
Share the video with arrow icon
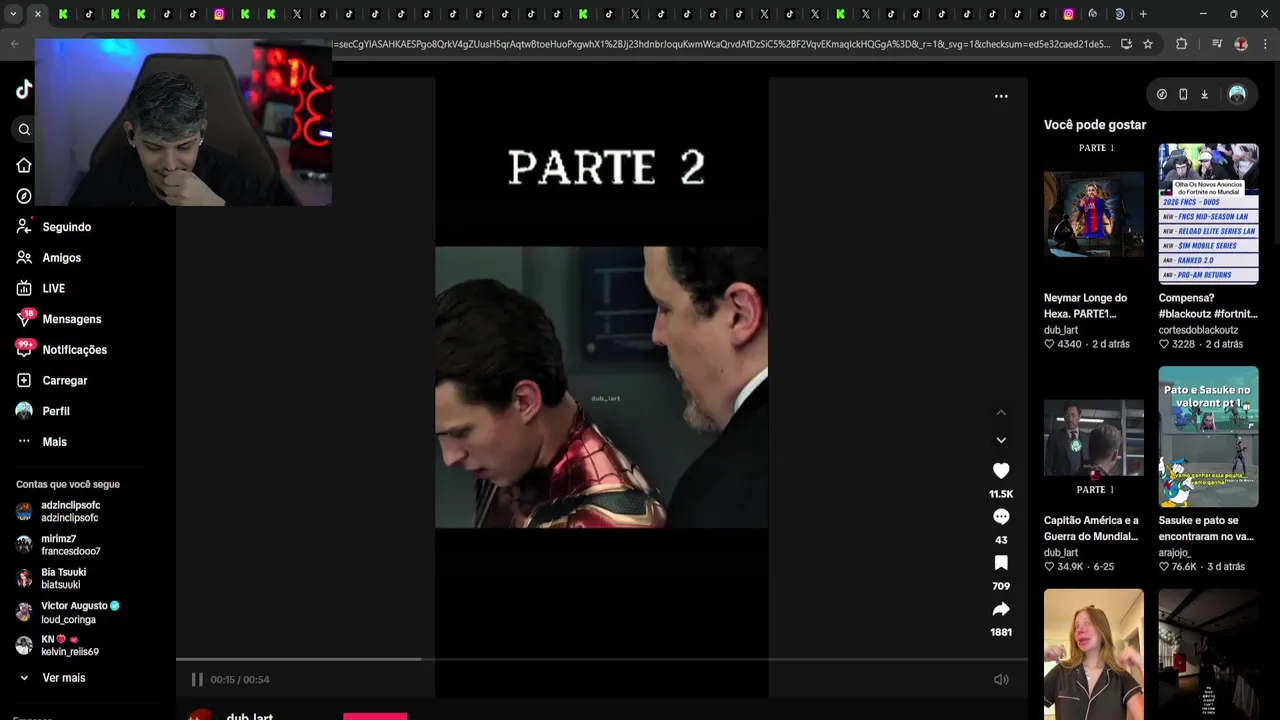pyautogui.click(x=1001, y=609)
